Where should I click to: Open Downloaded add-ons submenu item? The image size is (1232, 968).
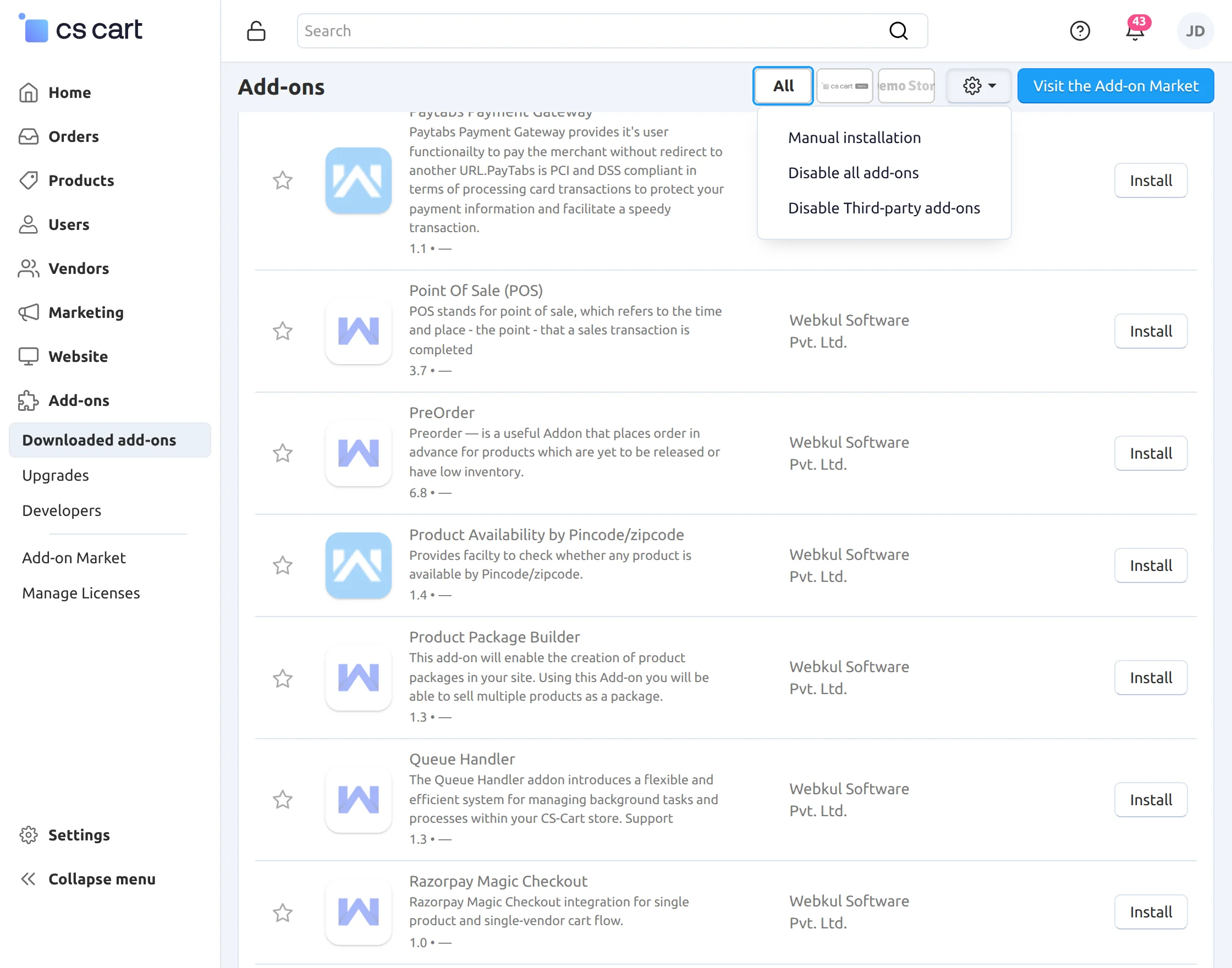click(x=110, y=440)
